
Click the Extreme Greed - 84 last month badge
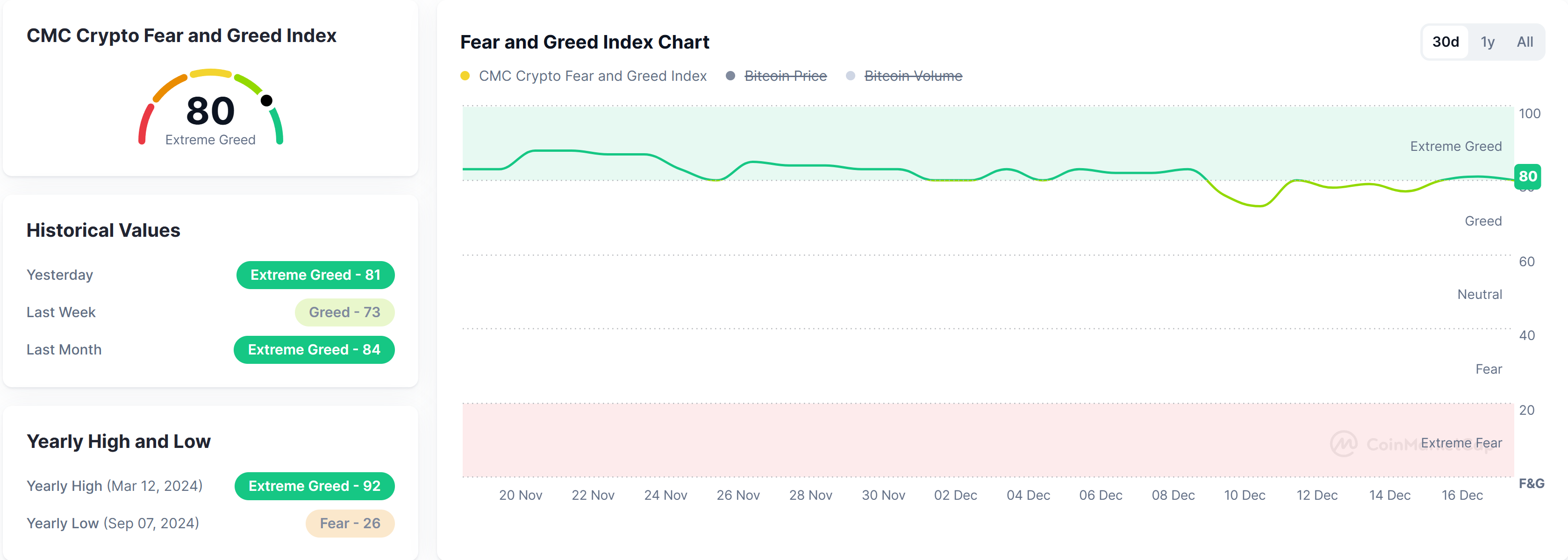coord(314,350)
